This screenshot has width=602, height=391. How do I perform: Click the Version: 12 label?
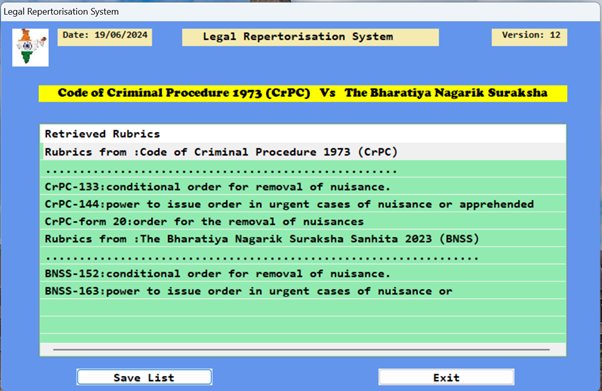(529, 37)
